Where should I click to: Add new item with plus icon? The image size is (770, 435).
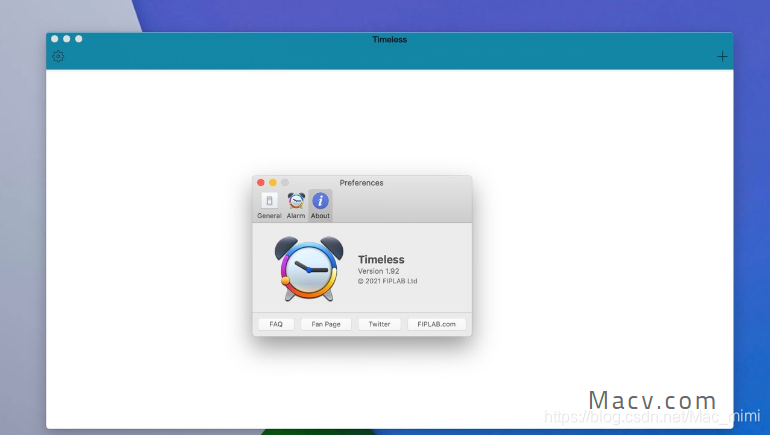pyautogui.click(x=722, y=56)
